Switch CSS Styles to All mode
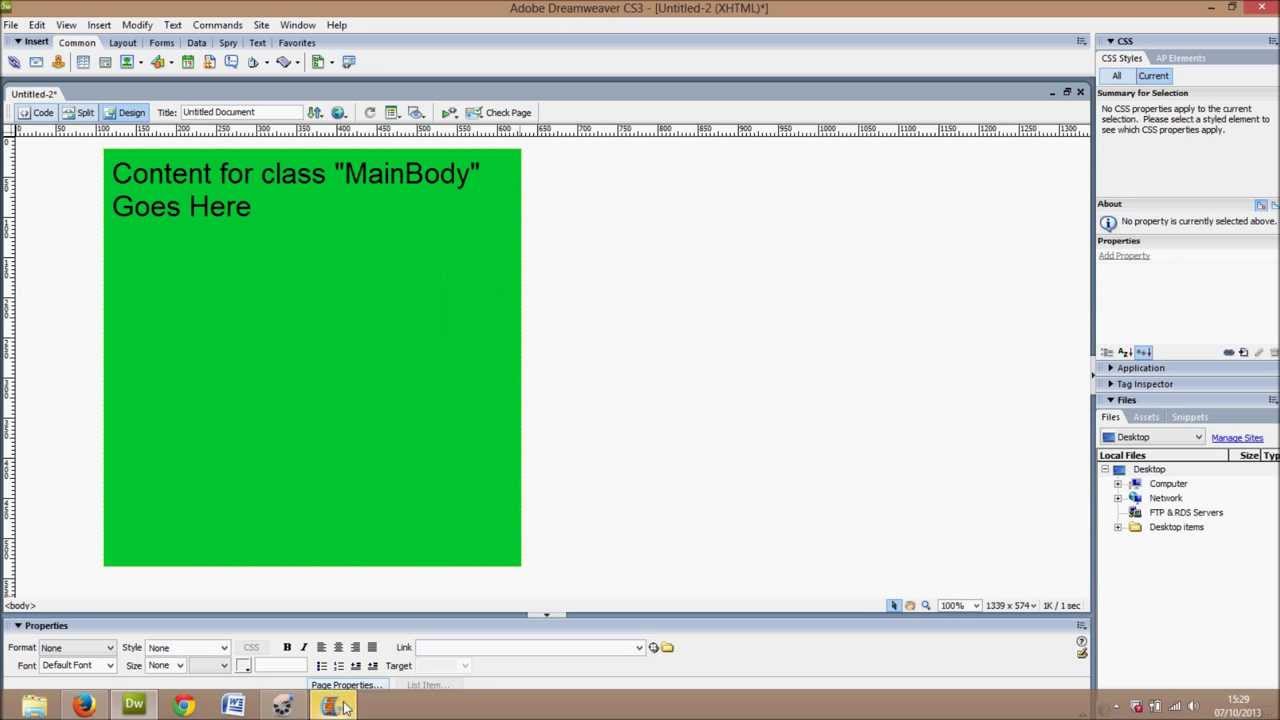1280x720 pixels. [x=1116, y=76]
